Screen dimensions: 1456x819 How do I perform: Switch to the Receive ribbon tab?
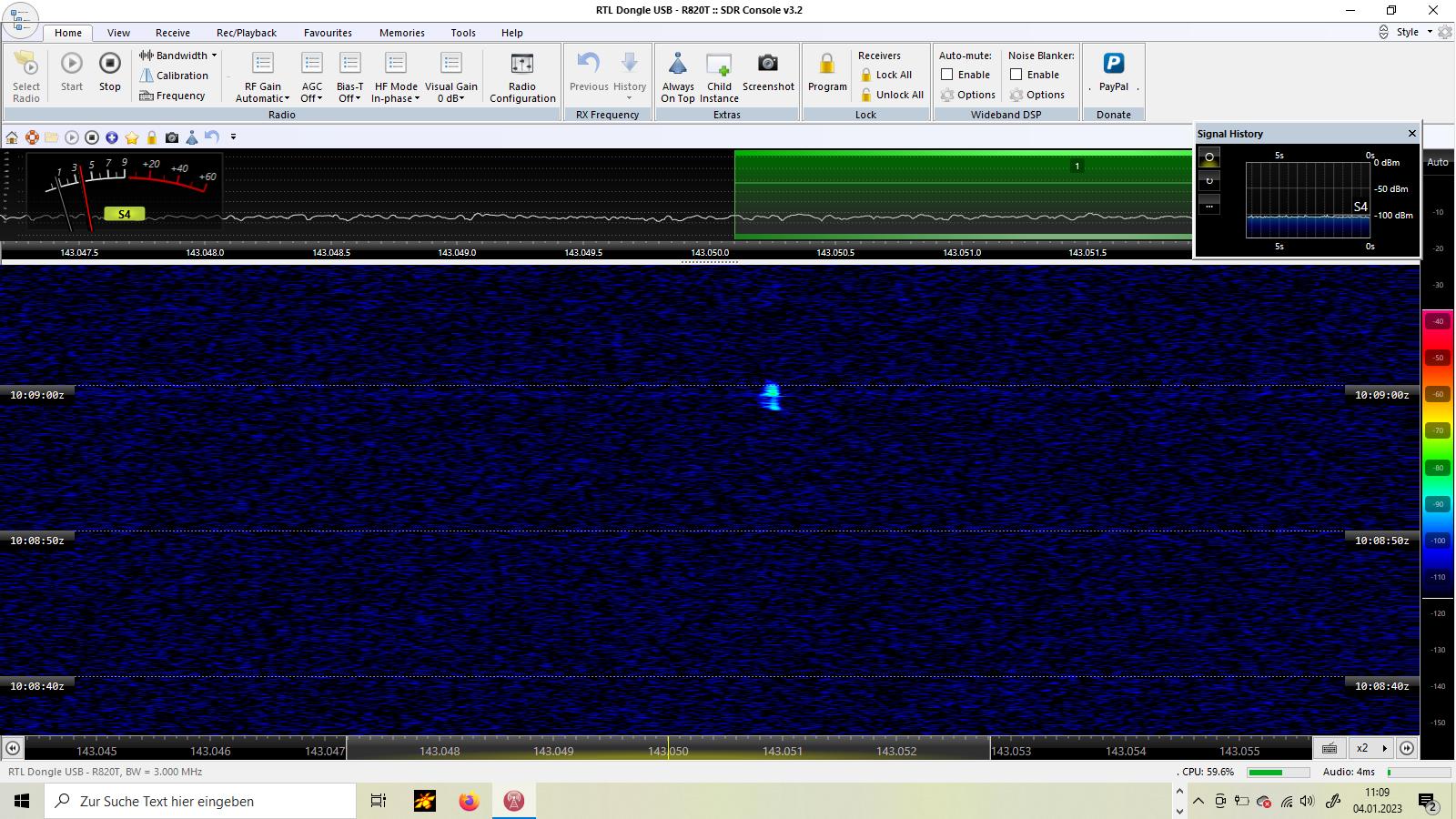[x=173, y=33]
